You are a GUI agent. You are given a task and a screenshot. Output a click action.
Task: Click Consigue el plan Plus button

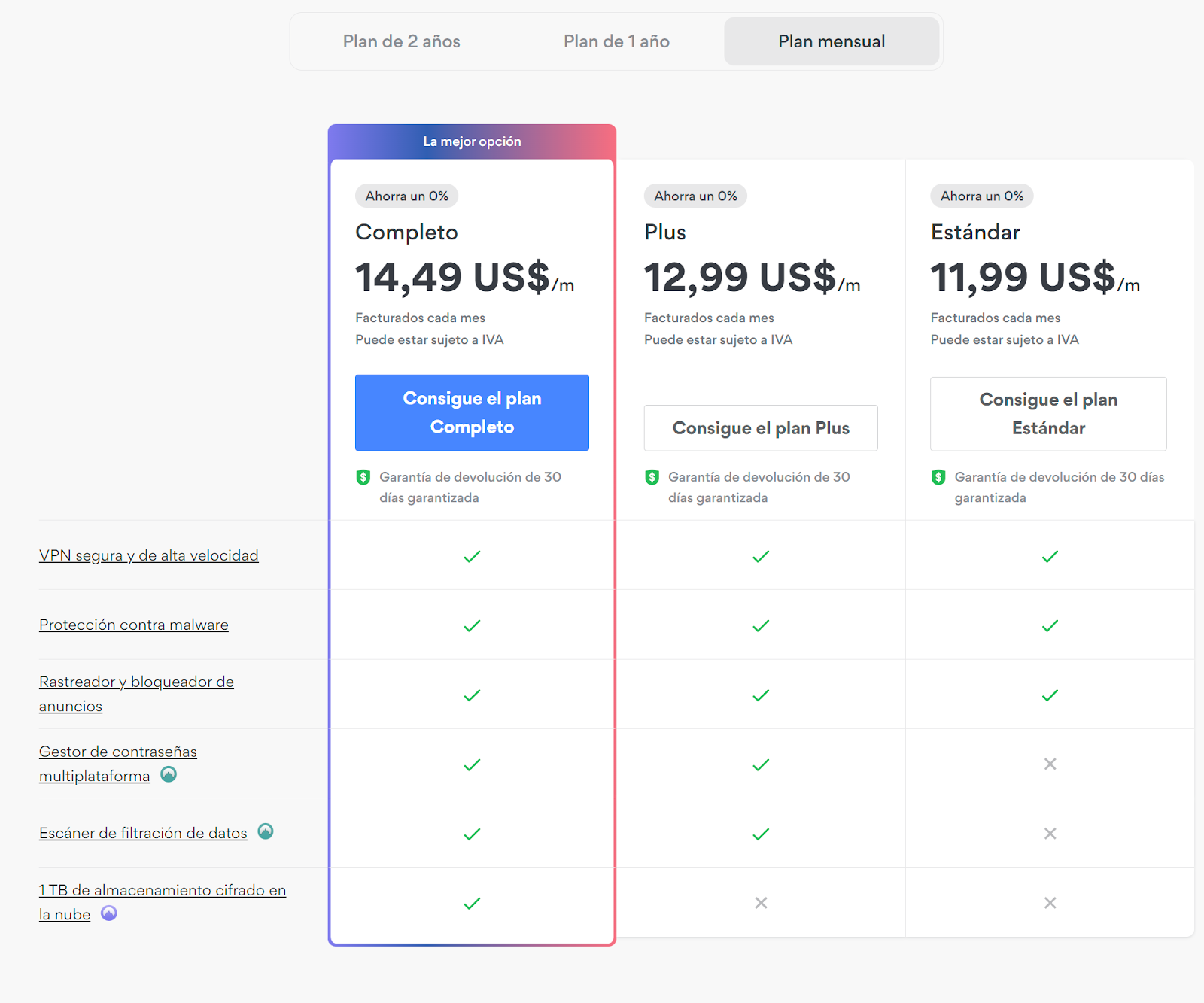pyautogui.click(x=761, y=428)
